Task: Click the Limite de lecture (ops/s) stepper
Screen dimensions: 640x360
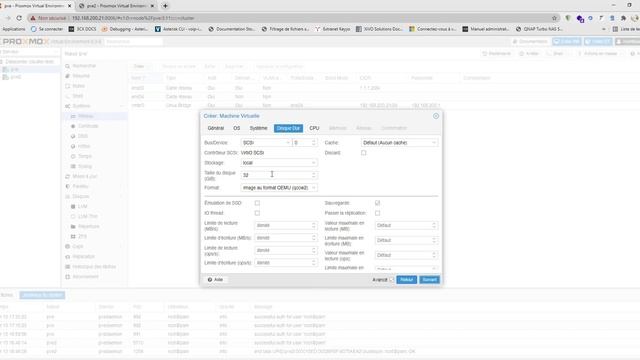Action: tap(313, 250)
